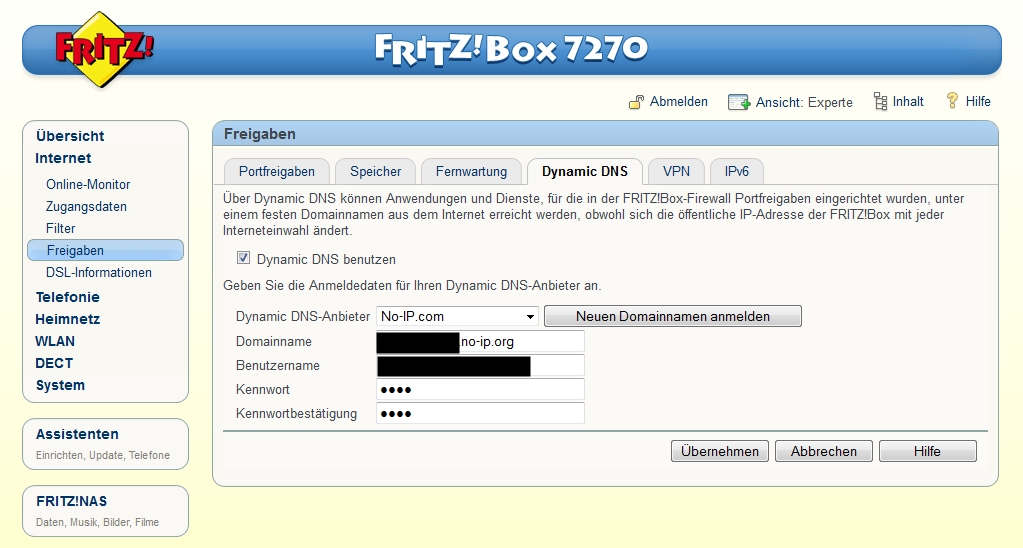
Task: Open DECT in the sidebar
Action: [54, 363]
